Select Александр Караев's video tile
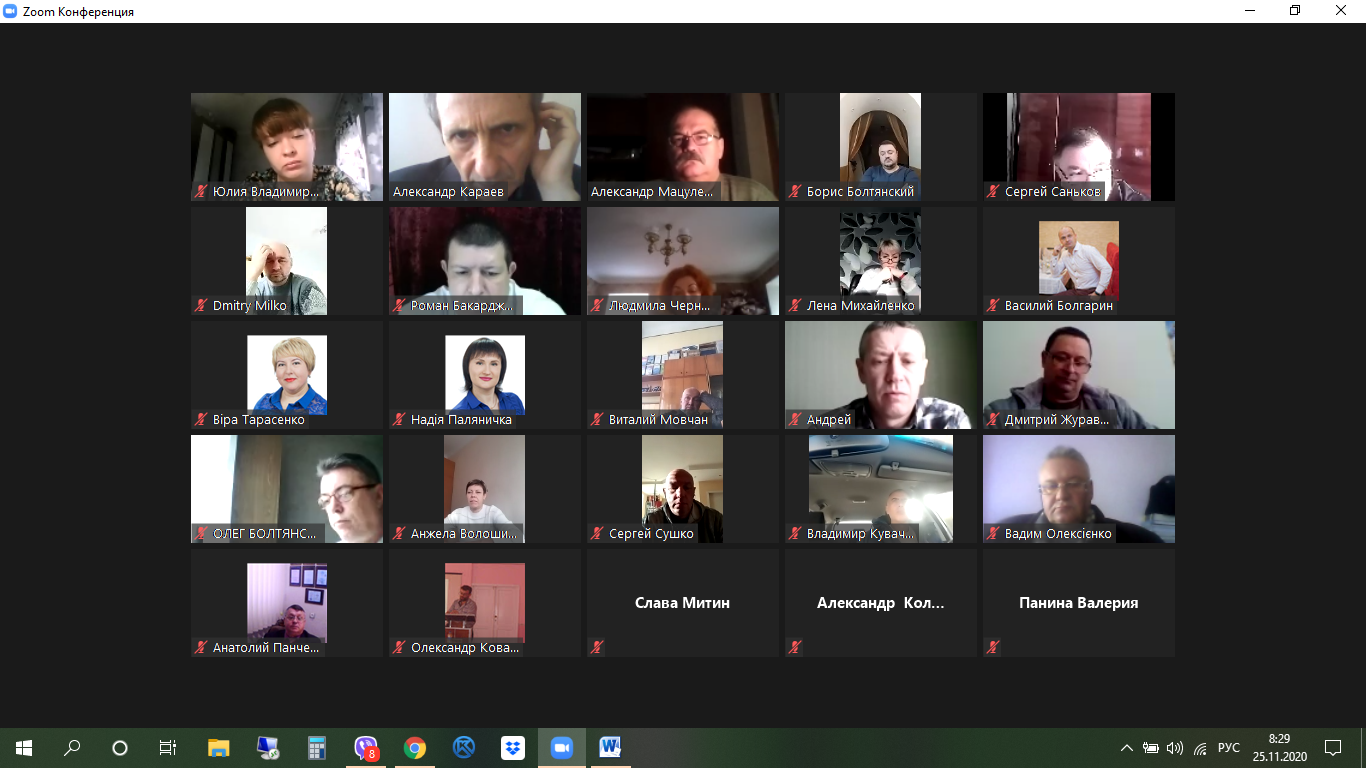 pos(485,147)
